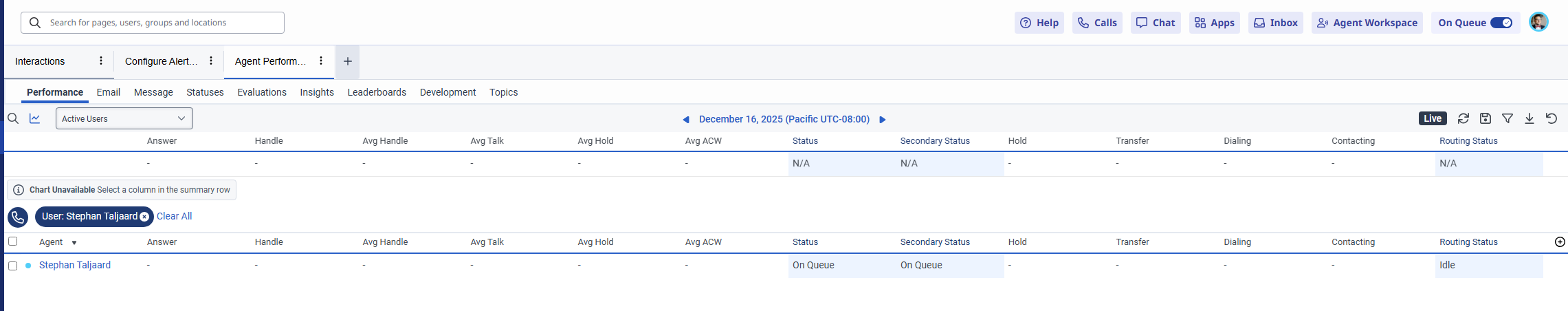The height and width of the screenshot is (311, 1568).
Task: Go to the next date arrow
Action: tap(883, 120)
